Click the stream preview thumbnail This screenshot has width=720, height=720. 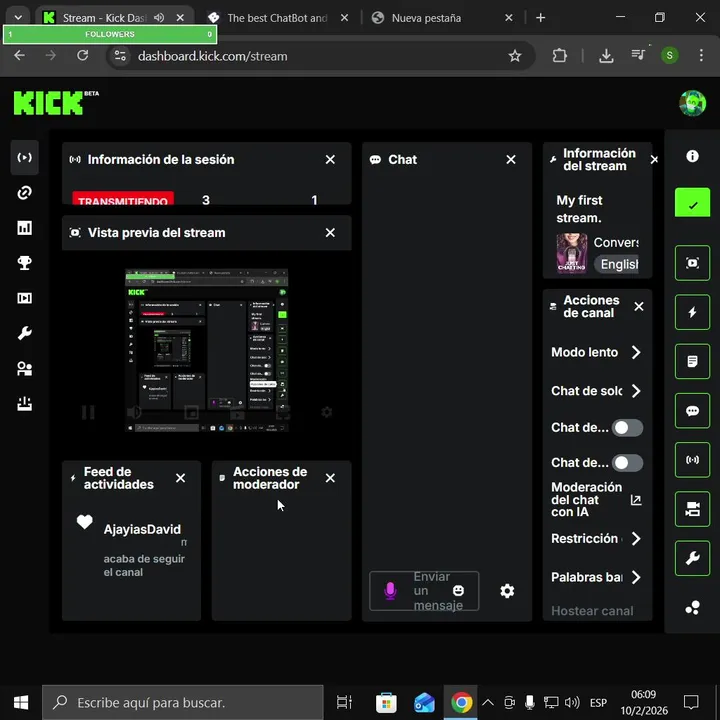(x=207, y=350)
